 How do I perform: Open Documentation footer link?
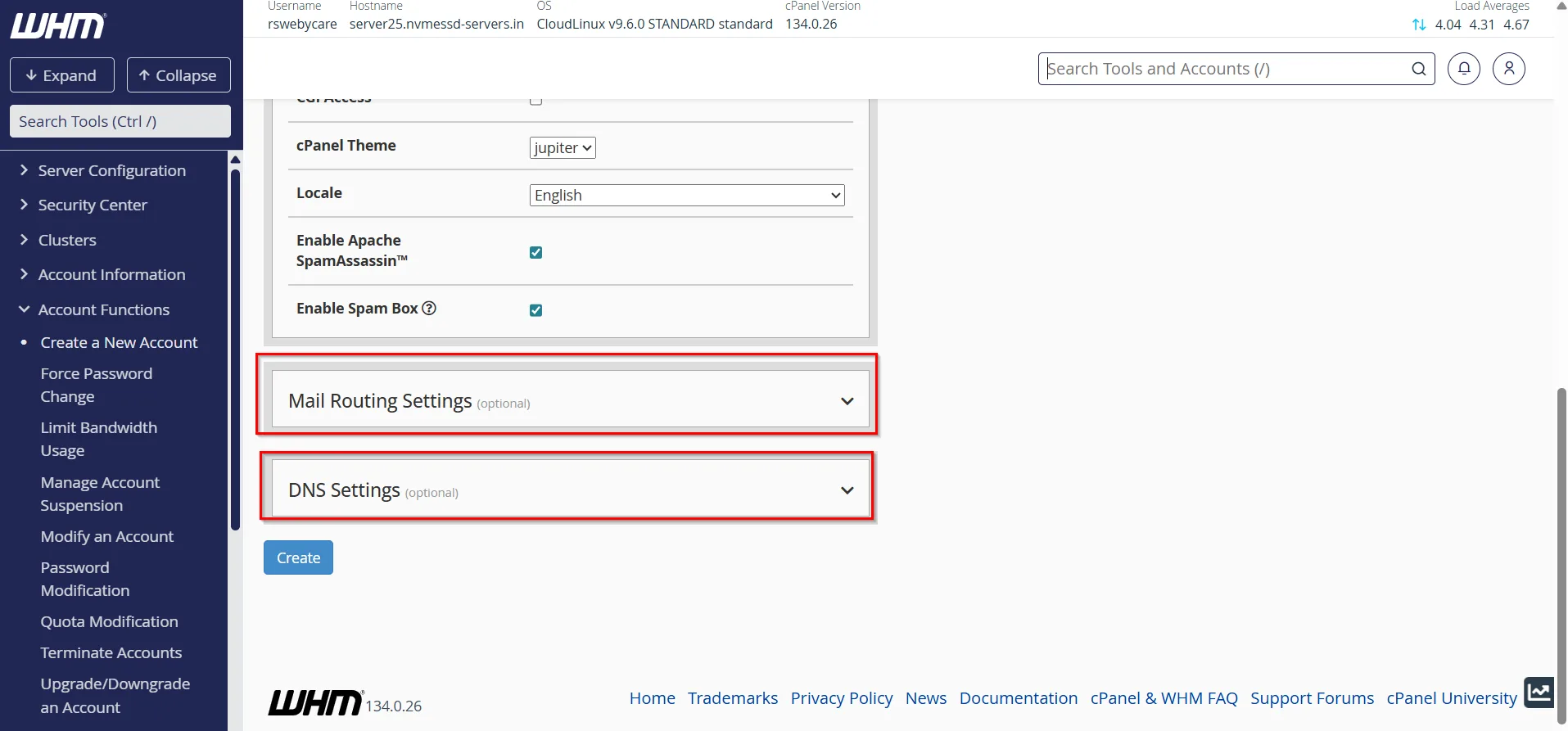[x=1019, y=698]
